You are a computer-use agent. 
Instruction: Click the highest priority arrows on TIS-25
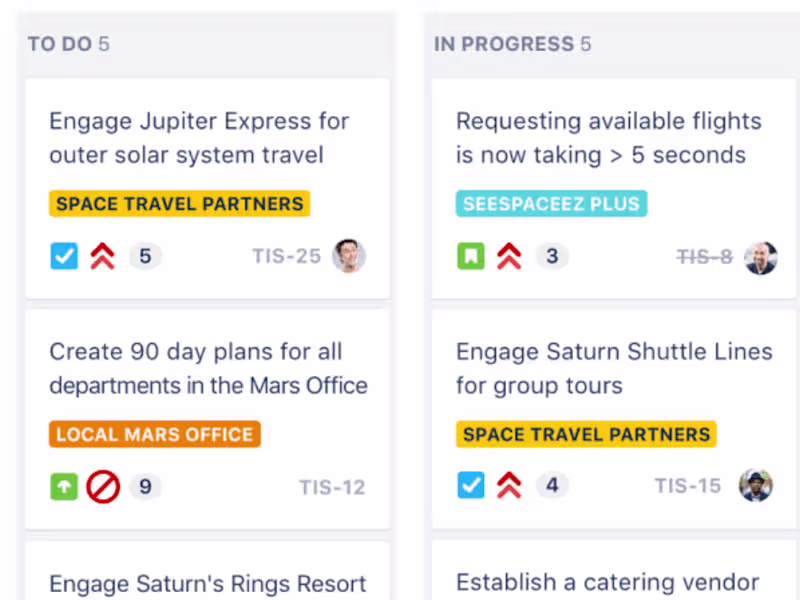tap(102, 257)
